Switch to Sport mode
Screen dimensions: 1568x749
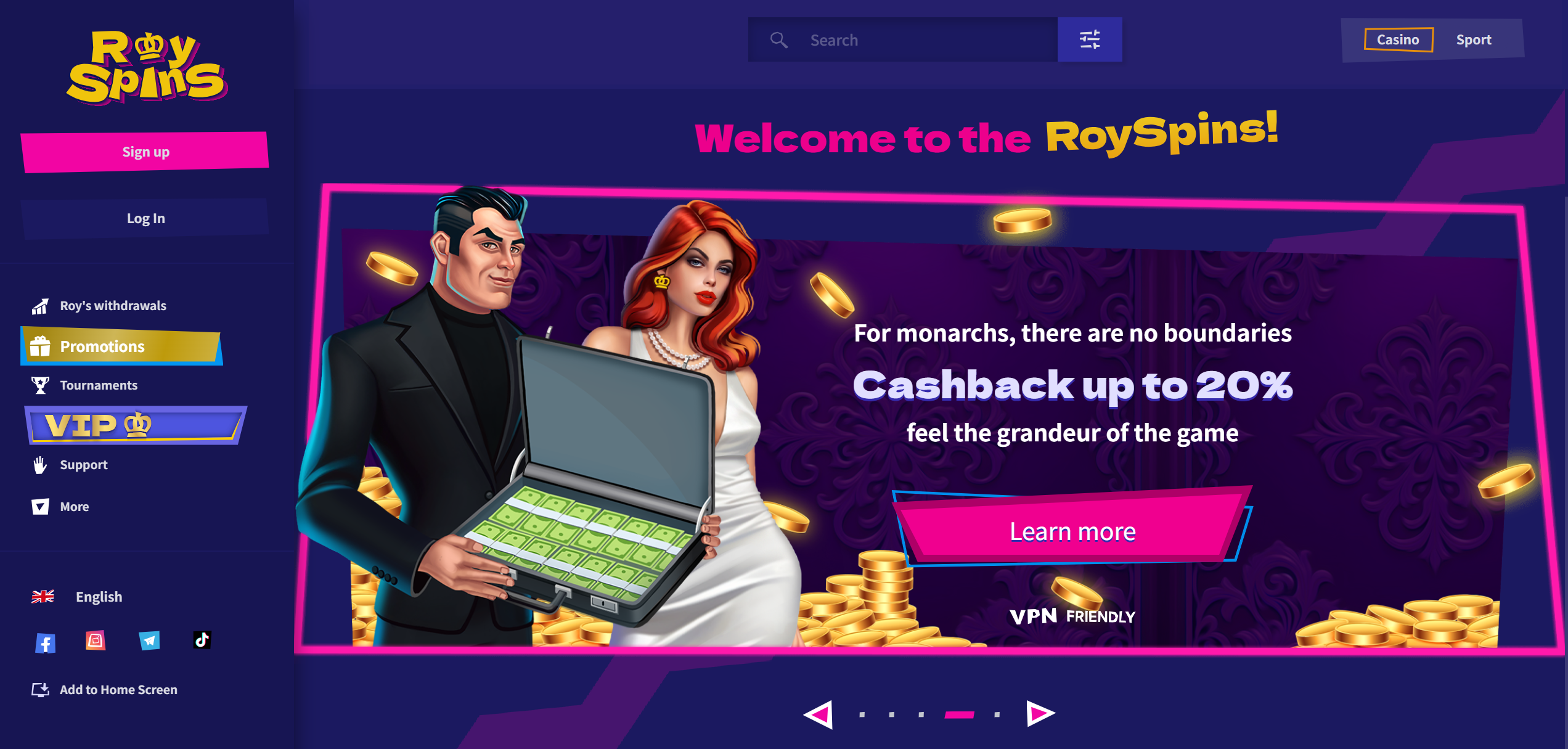coord(1474,40)
